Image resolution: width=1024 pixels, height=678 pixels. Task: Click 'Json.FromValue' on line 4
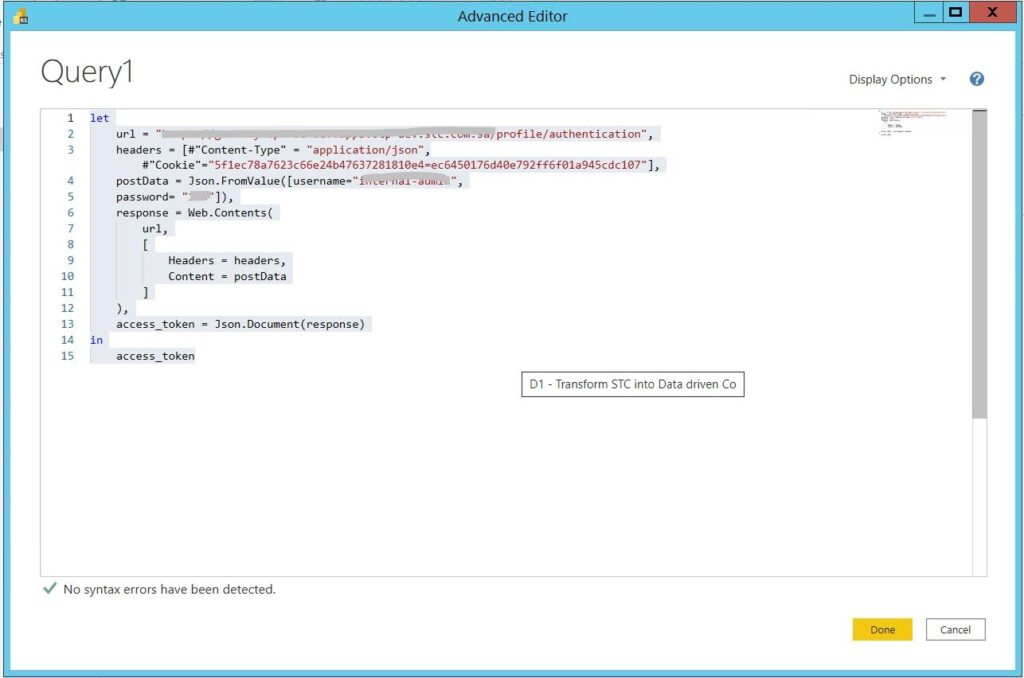[x=234, y=181]
